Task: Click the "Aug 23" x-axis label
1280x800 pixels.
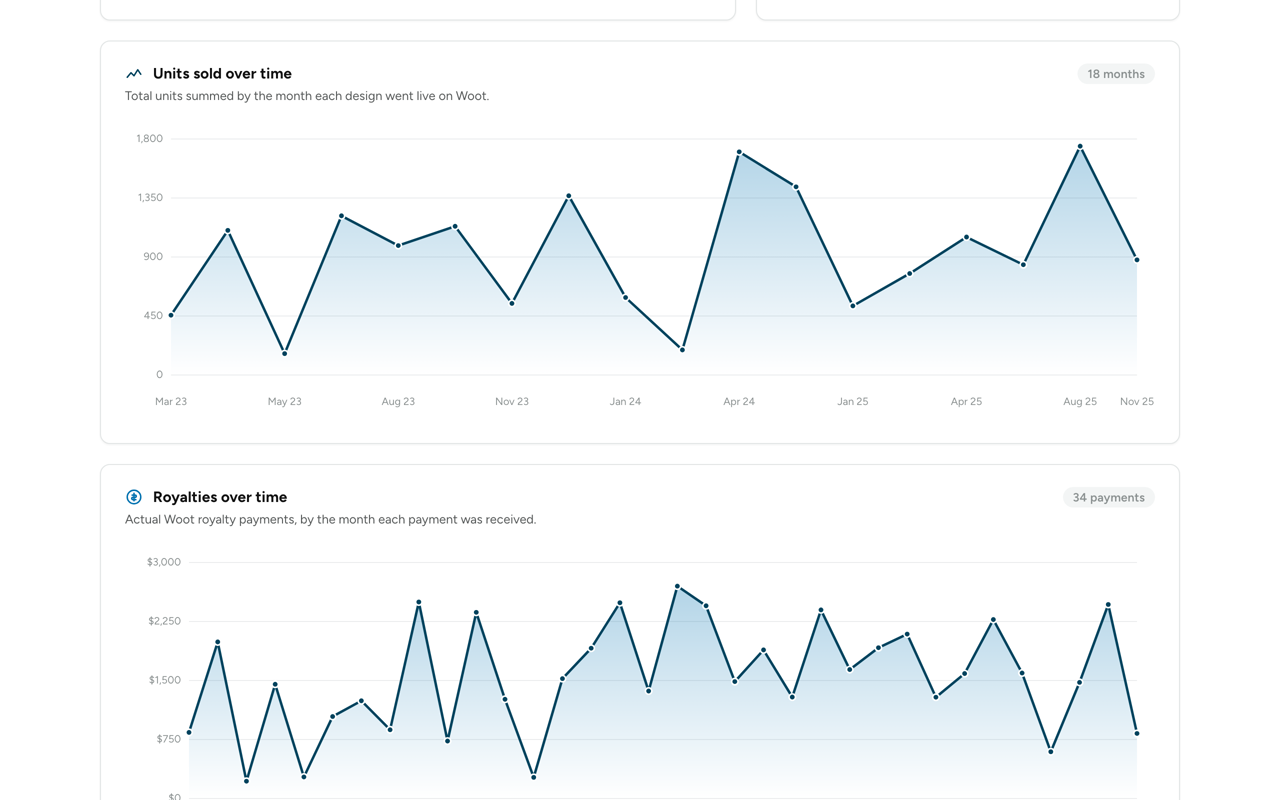Action: 398,401
